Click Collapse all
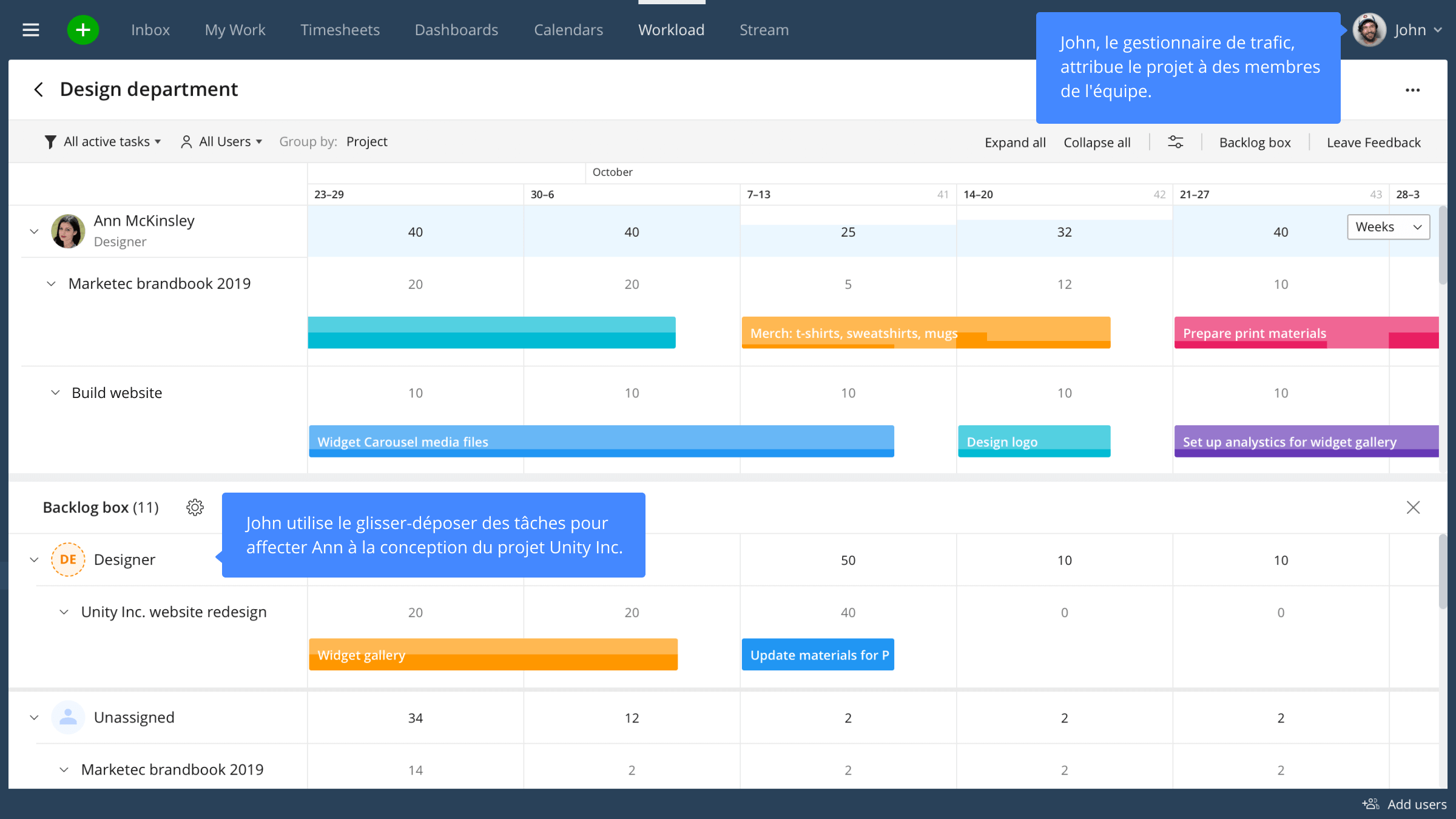Screen dimensions: 1456x819 click(1097, 143)
